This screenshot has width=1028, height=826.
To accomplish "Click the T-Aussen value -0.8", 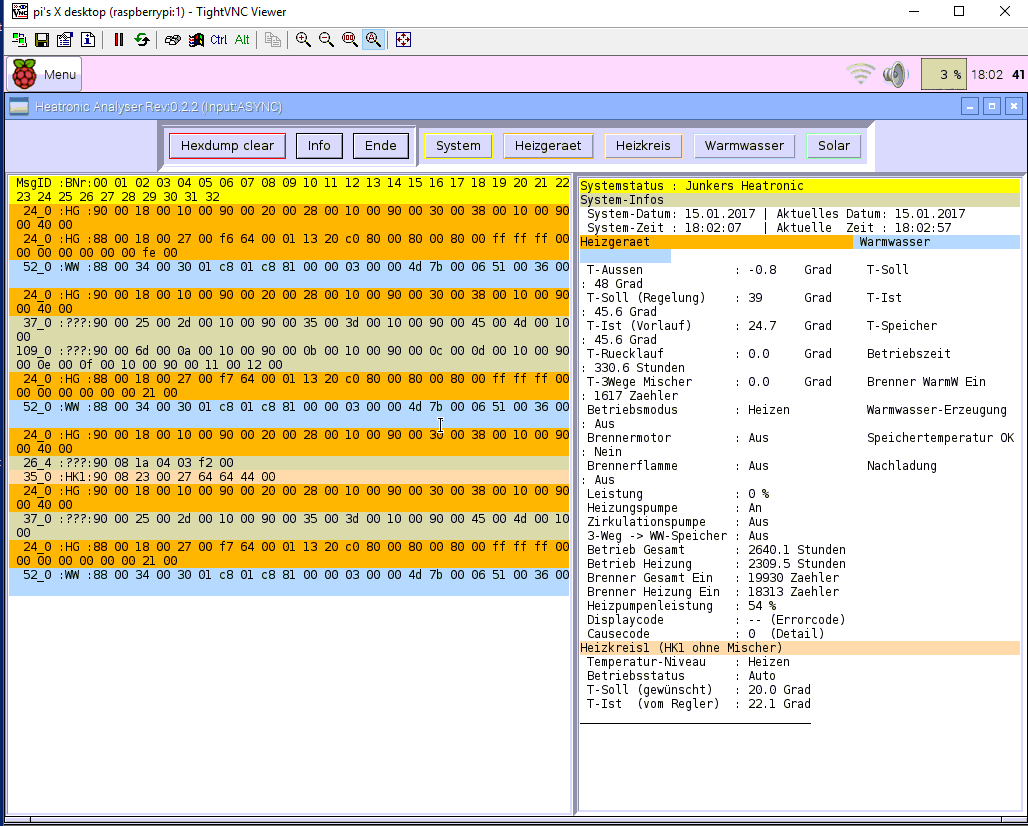I will (762, 269).
